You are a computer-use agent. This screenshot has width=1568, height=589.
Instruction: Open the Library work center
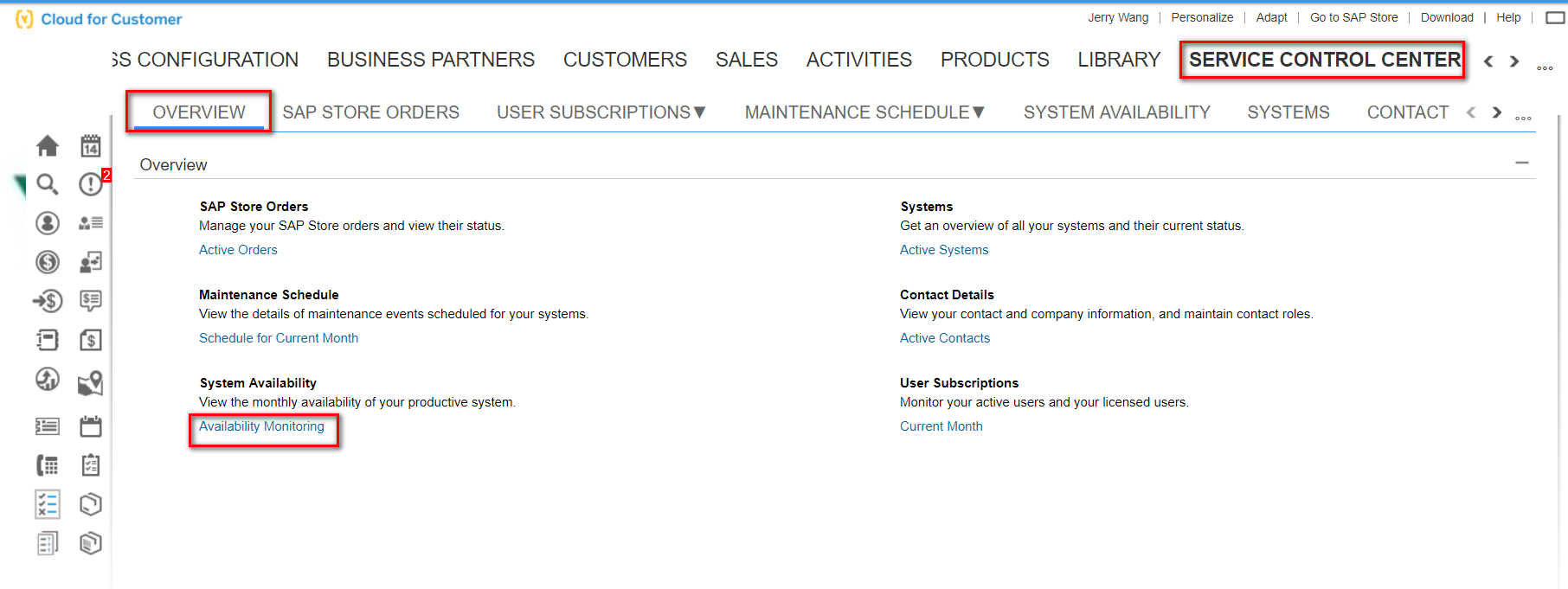[1119, 60]
